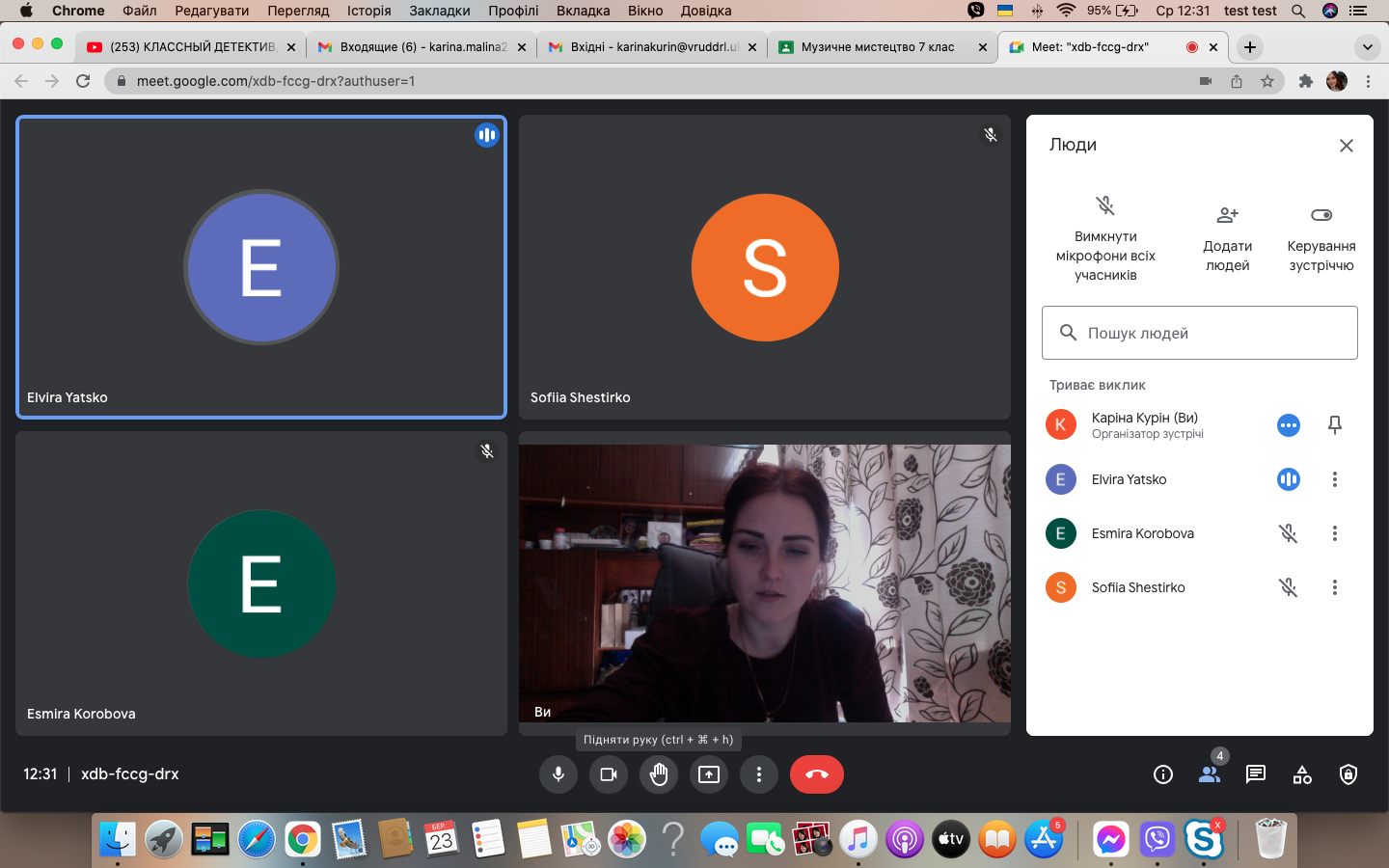Viewport: 1389px width, 868px height.
Task: Go back in browser history
Action: click(x=21, y=81)
